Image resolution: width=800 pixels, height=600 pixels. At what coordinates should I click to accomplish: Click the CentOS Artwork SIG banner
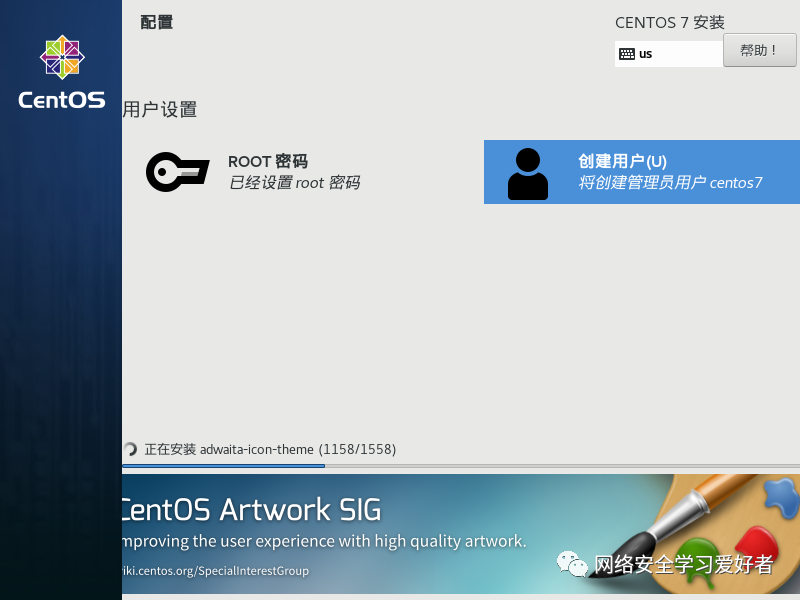(461, 534)
